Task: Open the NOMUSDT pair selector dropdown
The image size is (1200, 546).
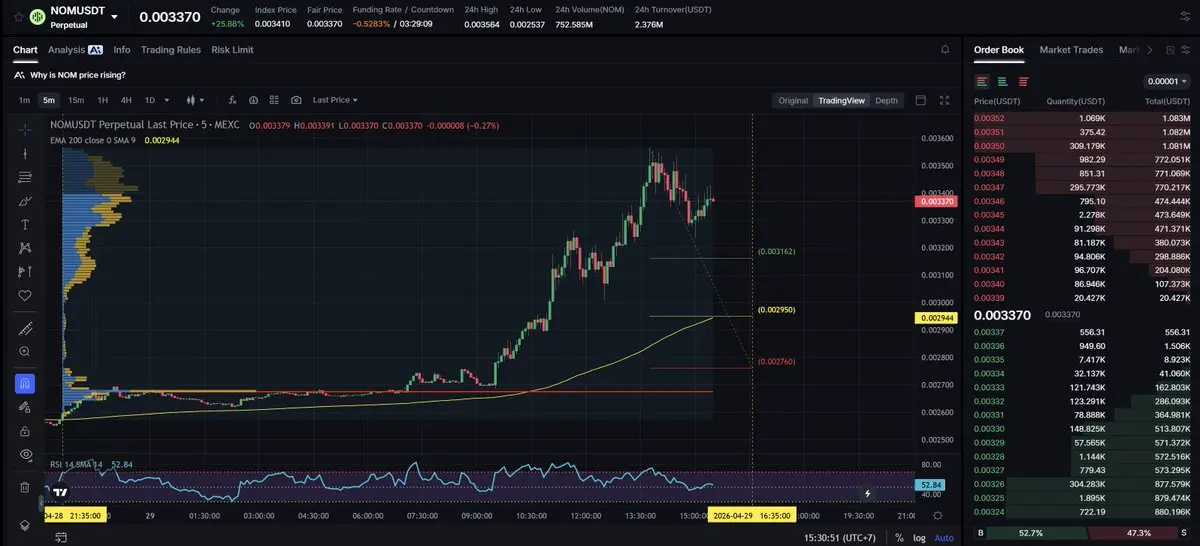Action: click(x=114, y=17)
